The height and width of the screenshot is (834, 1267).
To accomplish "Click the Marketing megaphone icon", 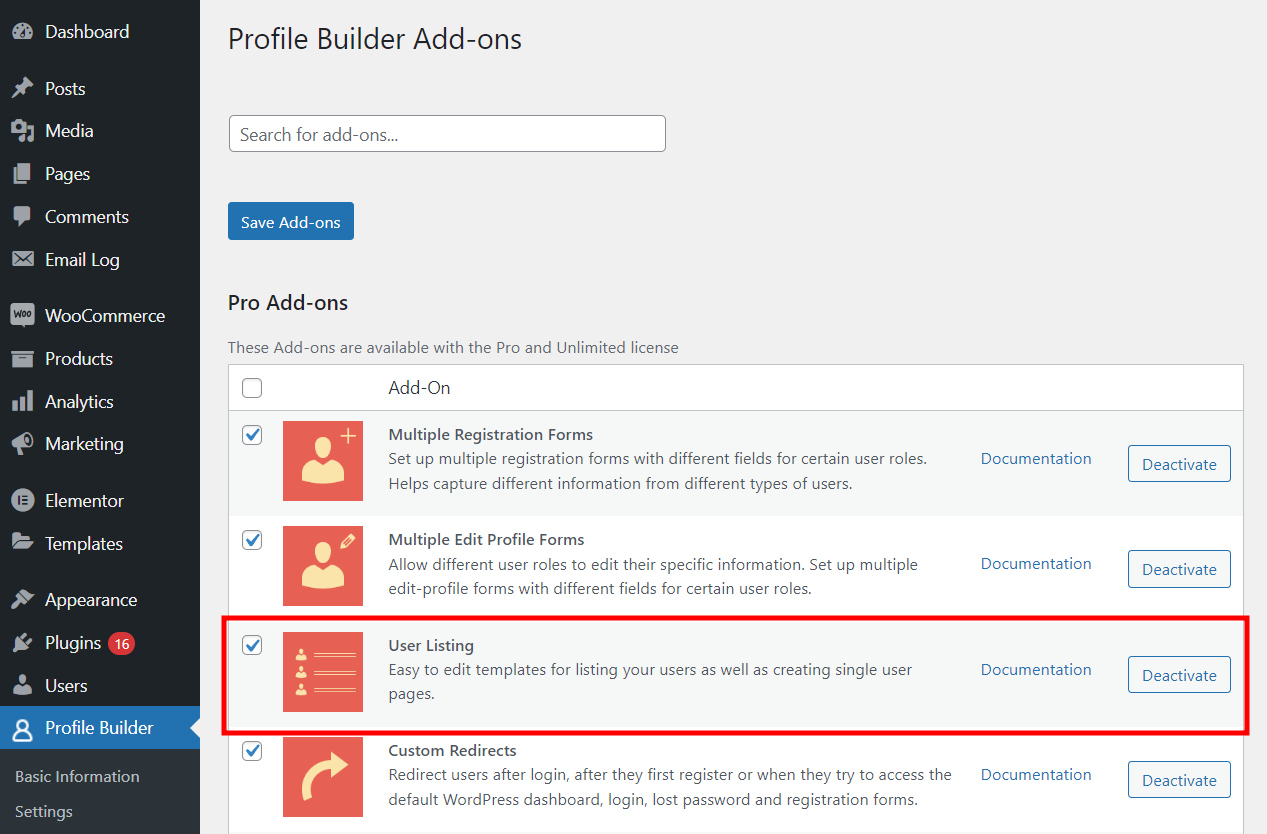I will pyautogui.click(x=22, y=444).
